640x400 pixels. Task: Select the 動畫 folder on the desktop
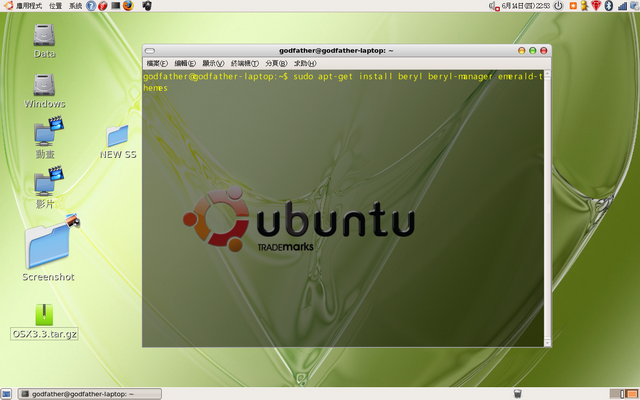click(x=48, y=131)
